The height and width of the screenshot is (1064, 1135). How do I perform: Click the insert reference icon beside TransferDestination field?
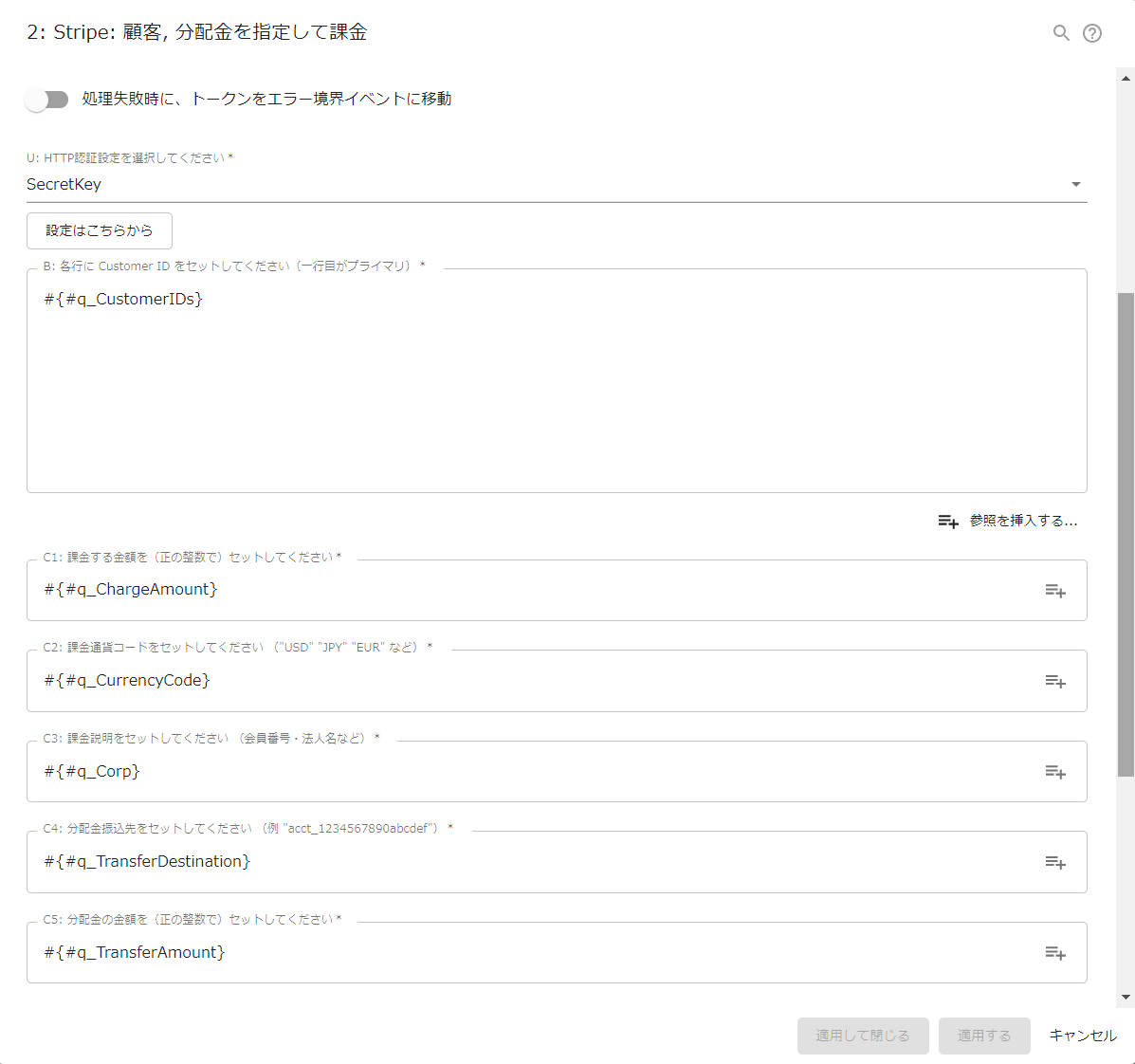click(x=1054, y=862)
